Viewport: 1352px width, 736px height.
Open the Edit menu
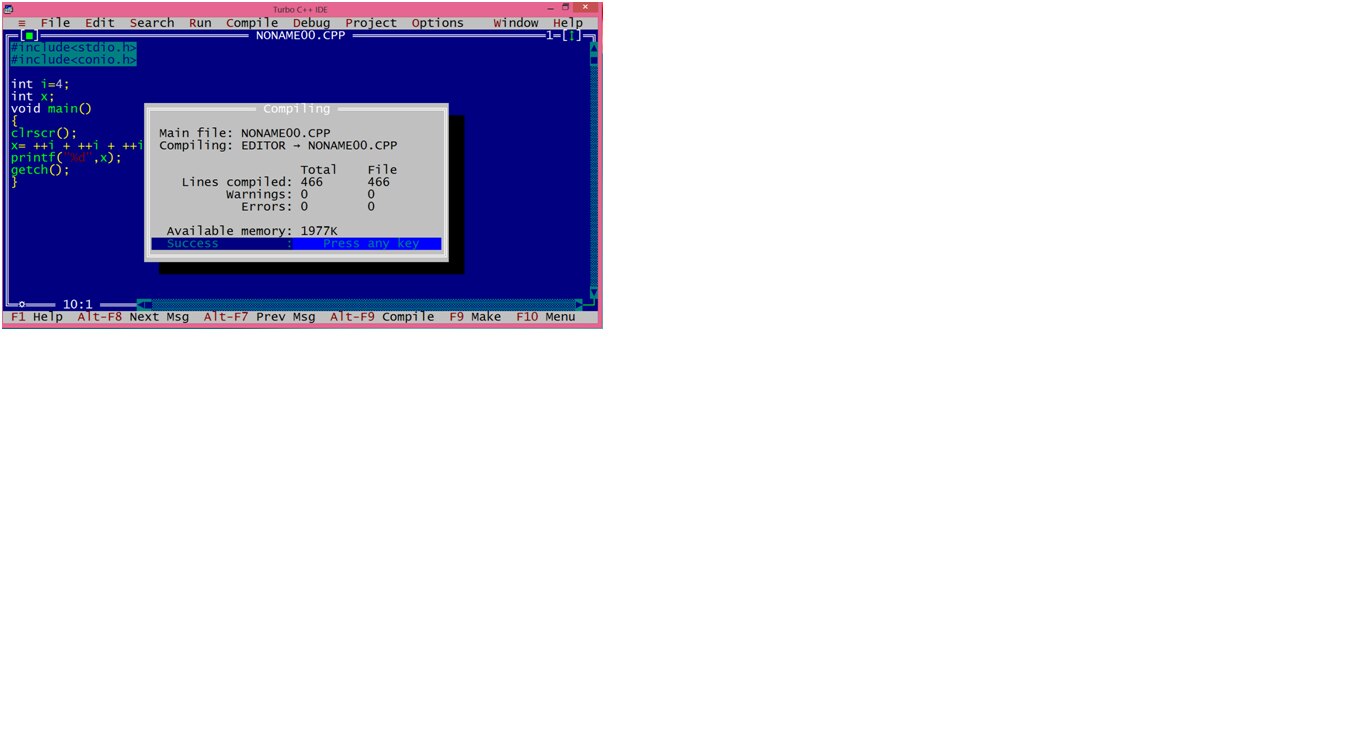click(100, 23)
